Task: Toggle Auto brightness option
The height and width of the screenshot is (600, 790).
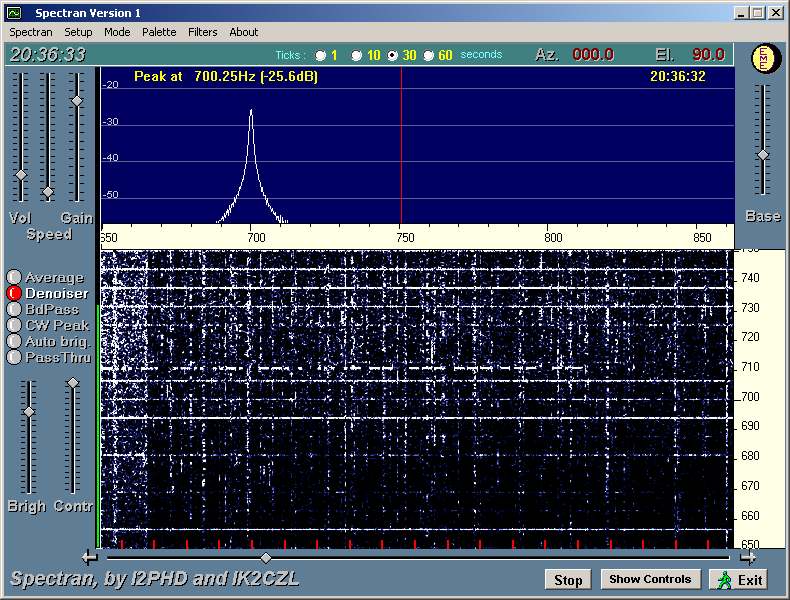Action: pos(14,342)
